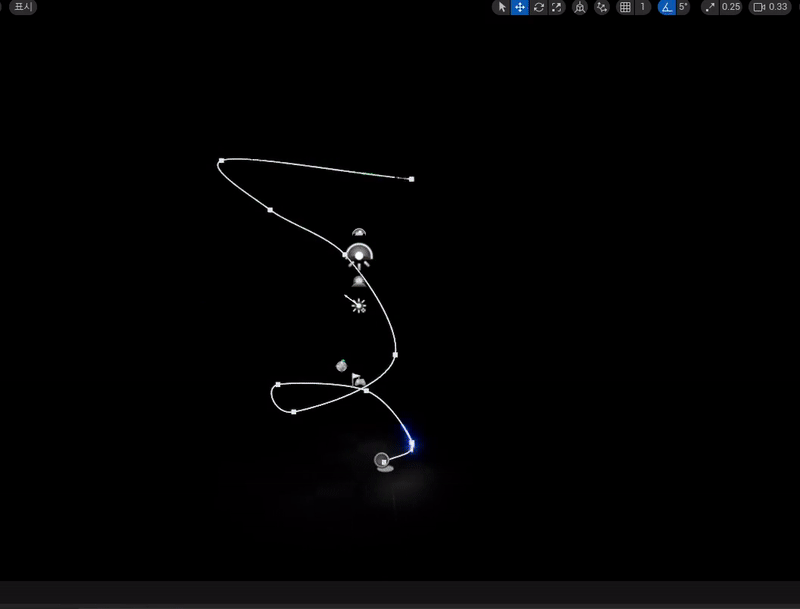Toggle grid snapping on or off
Screen dimensions: 800x609
click(x=626, y=7)
